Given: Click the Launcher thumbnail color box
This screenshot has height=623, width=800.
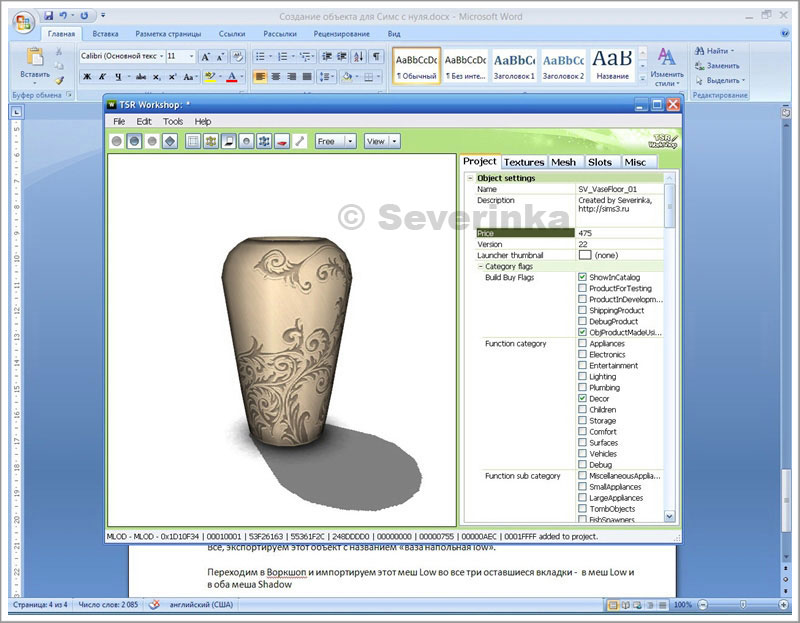Looking at the screenshot, I should pos(584,255).
